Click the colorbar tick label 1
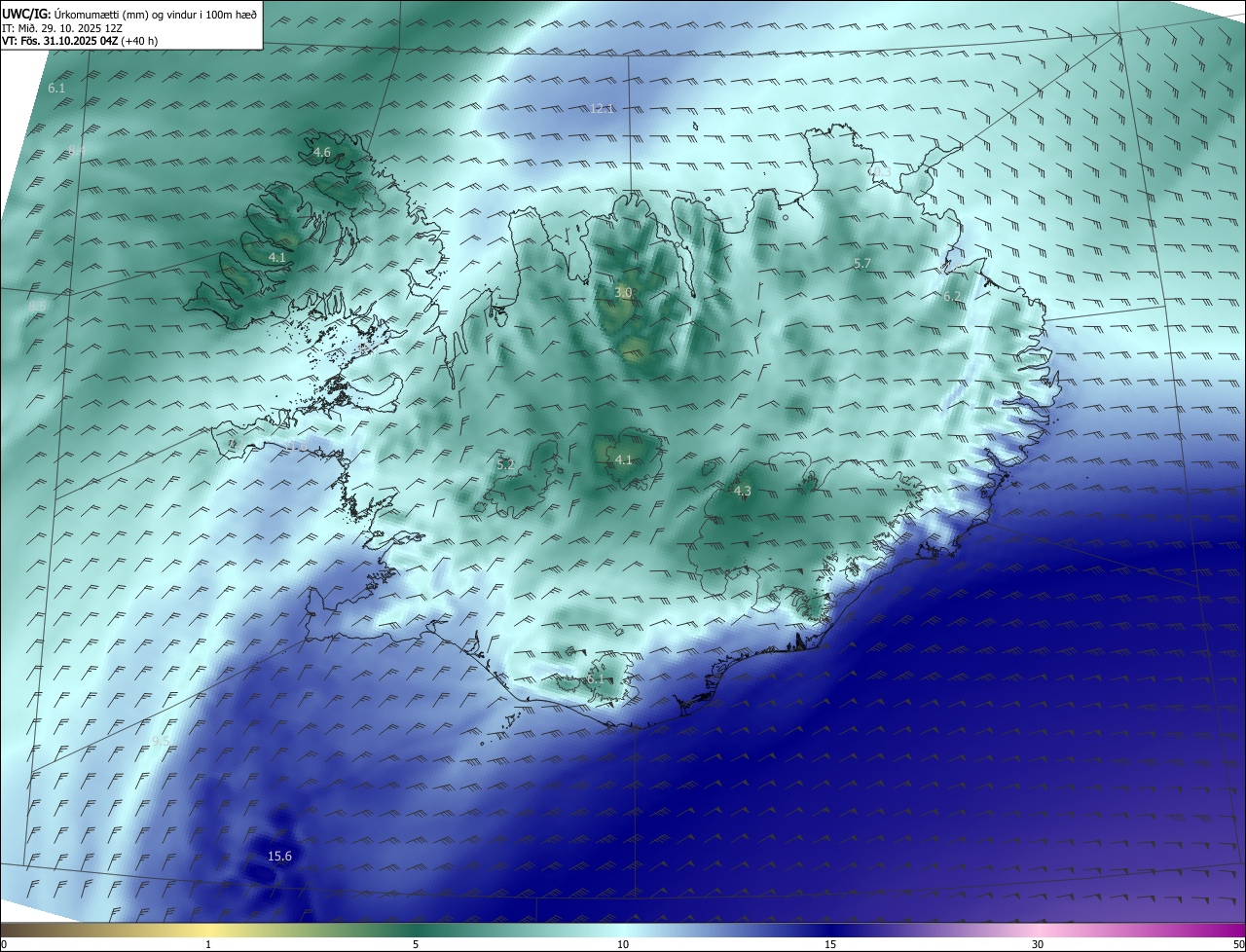This screenshot has width=1246, height=952. (x=208, y=945)
